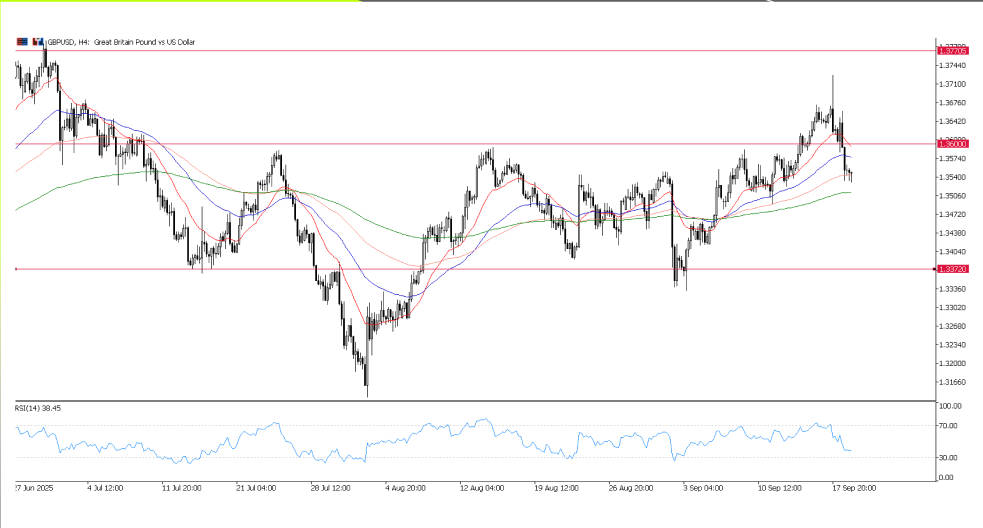983x528 pixels.
Task: Click the RSI 70.00 level label
Action: click(x=949, y=426)
